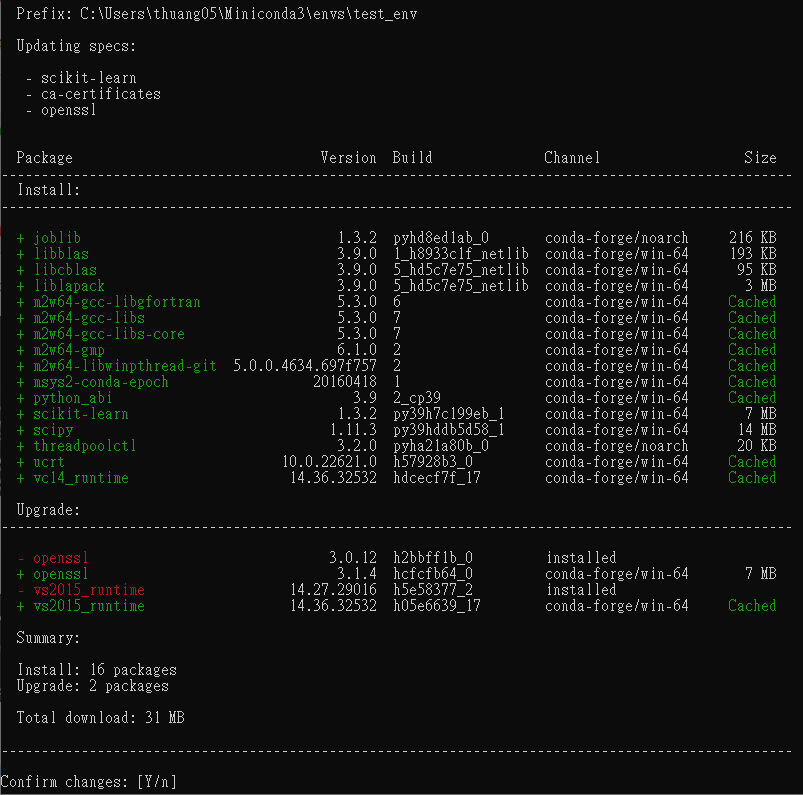Click the 'vc14_runtime' package name
The image size is (803, 795).
[x=81, y=478]
